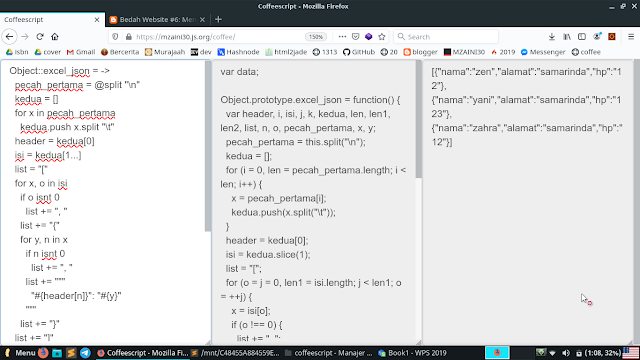Toggle the sidebar view icon
The image size is (640, 360).
click(582, 37)
